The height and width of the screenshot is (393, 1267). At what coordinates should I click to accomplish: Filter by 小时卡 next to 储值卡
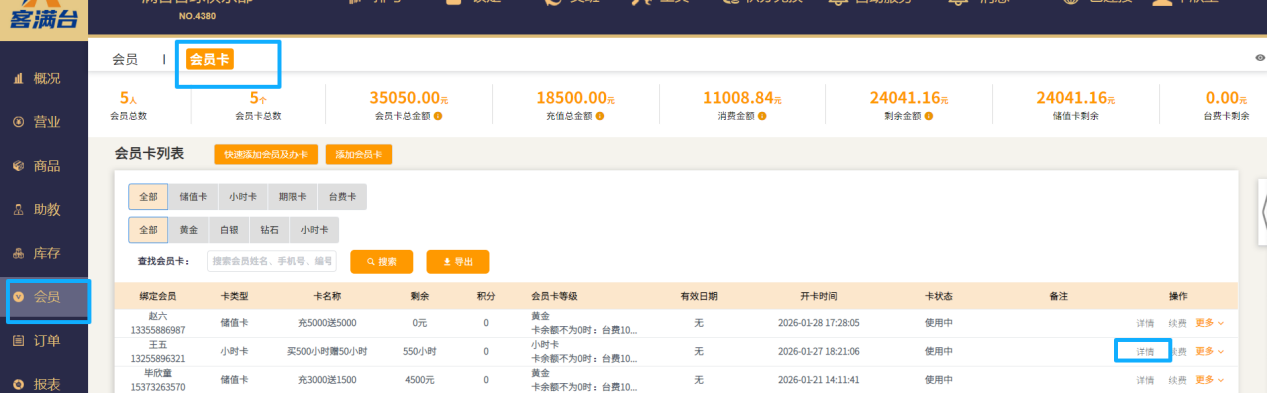click(242, 197)
